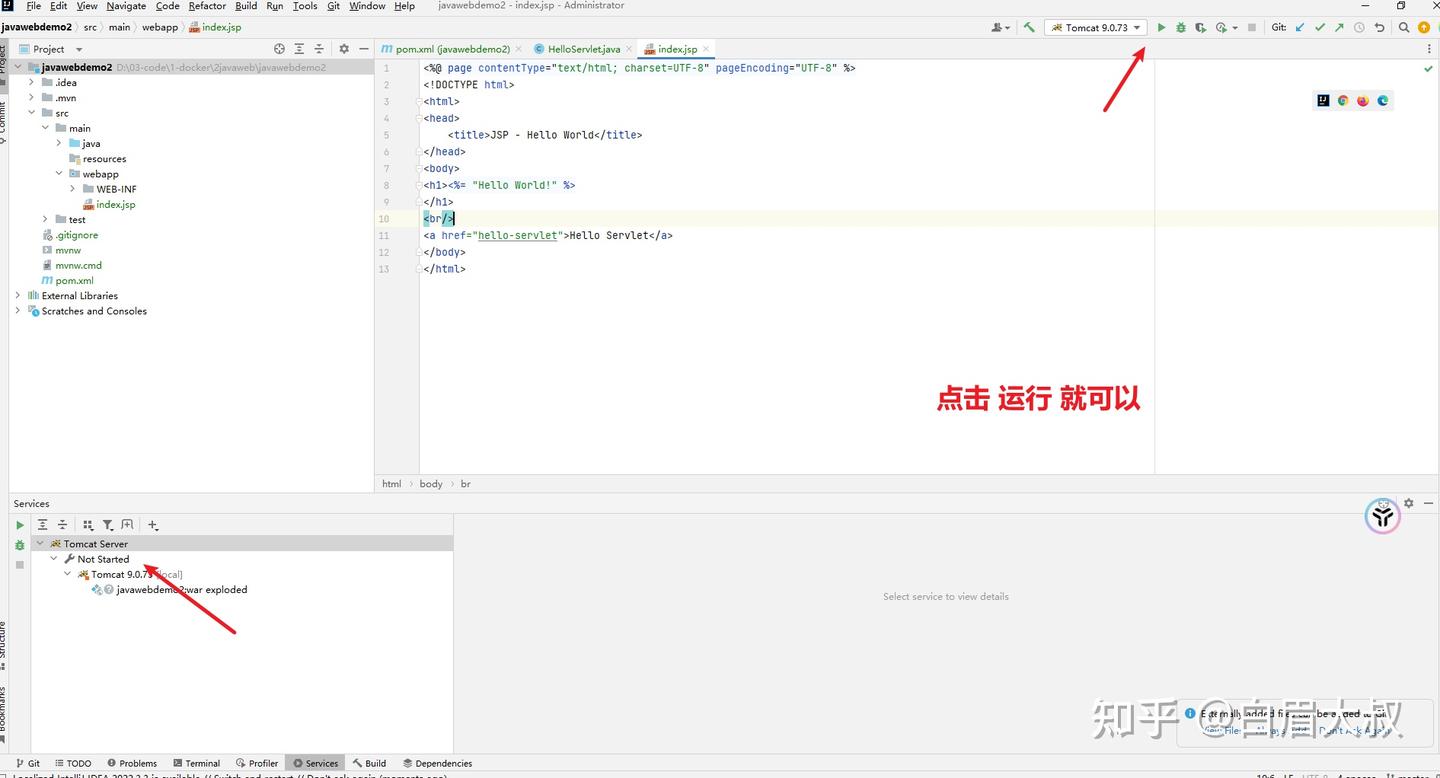Start Tomcat in Debug mode
The width and height of the screenshot is (1440, 778).
coord(1181,27)
